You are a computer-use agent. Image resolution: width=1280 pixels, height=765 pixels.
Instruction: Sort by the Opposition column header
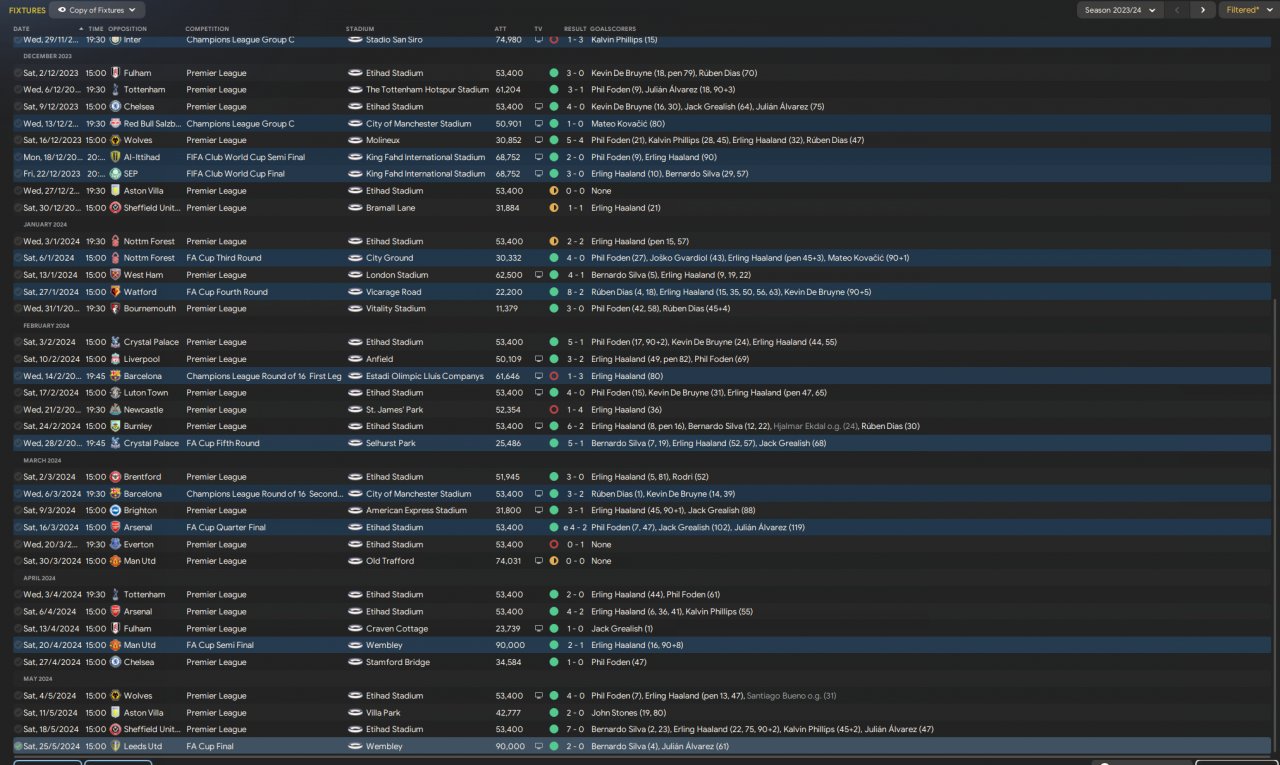127,29
